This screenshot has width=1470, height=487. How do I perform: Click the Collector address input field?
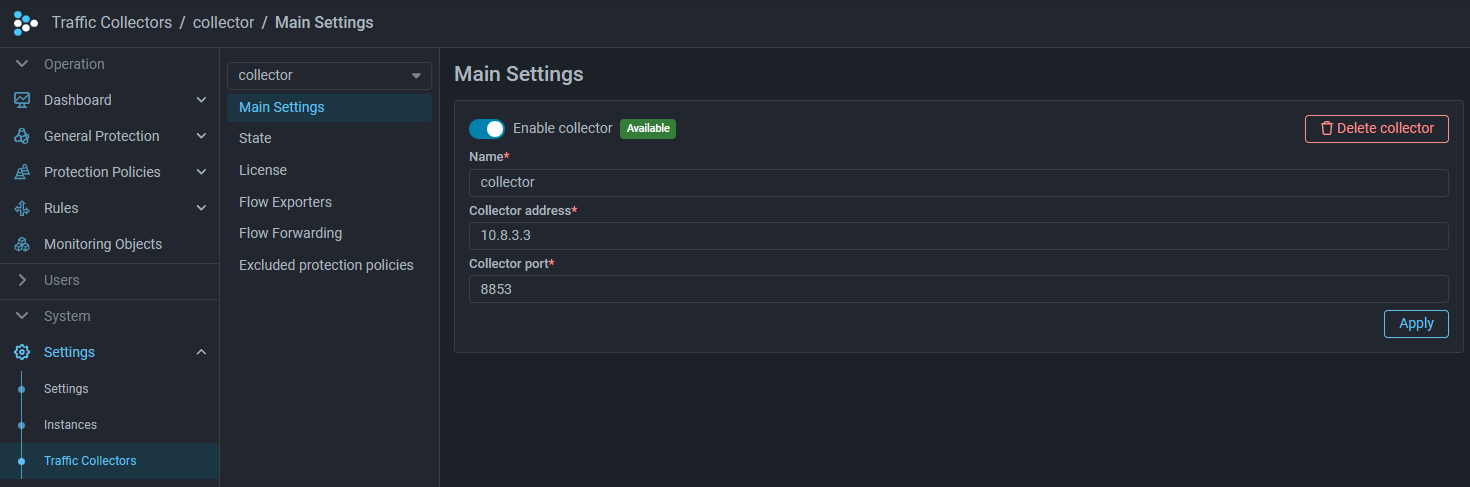tap(958, 236)
